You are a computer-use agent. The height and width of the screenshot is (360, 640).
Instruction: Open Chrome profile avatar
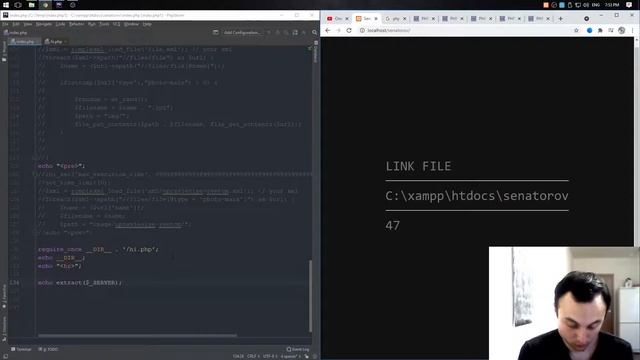pos(621,31)
